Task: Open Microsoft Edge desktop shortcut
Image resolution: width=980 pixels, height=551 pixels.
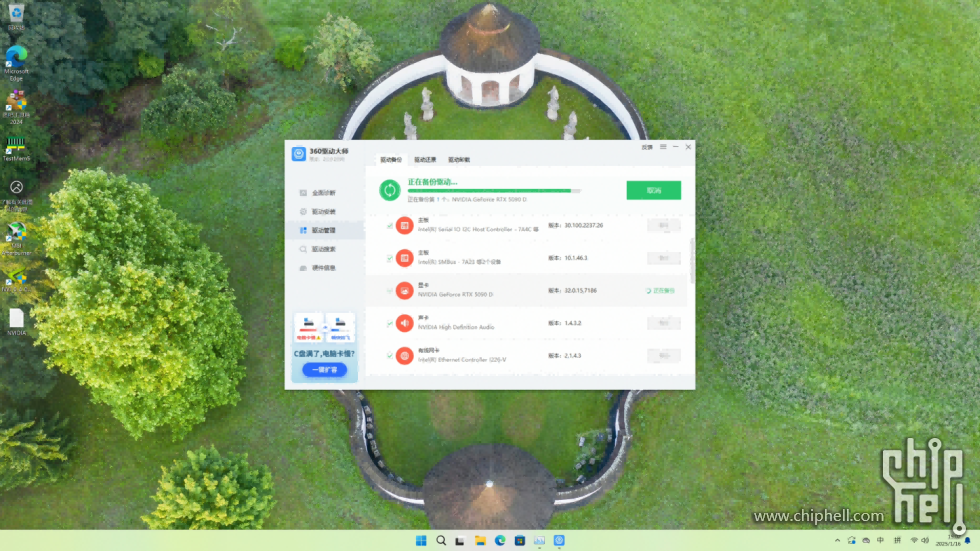Action: pos(17,58)
